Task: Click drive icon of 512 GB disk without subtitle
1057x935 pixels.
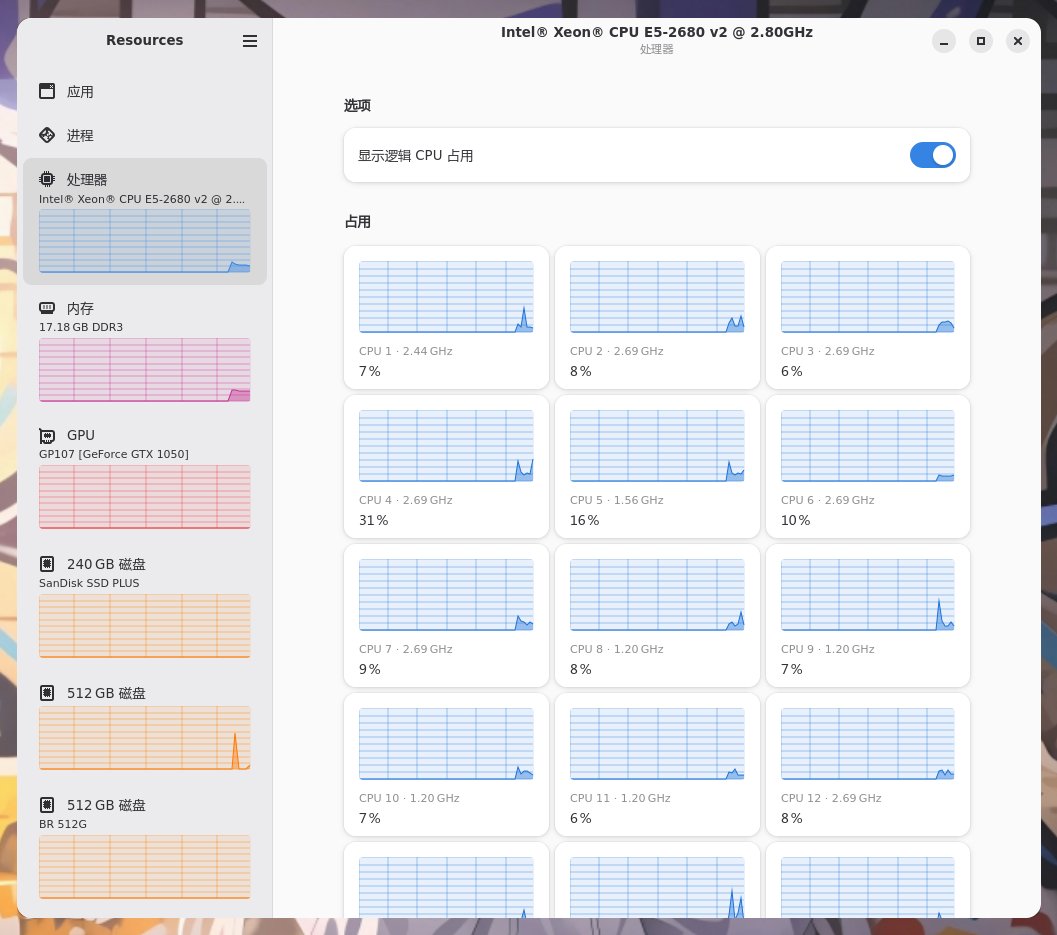Action: point(47,693)
